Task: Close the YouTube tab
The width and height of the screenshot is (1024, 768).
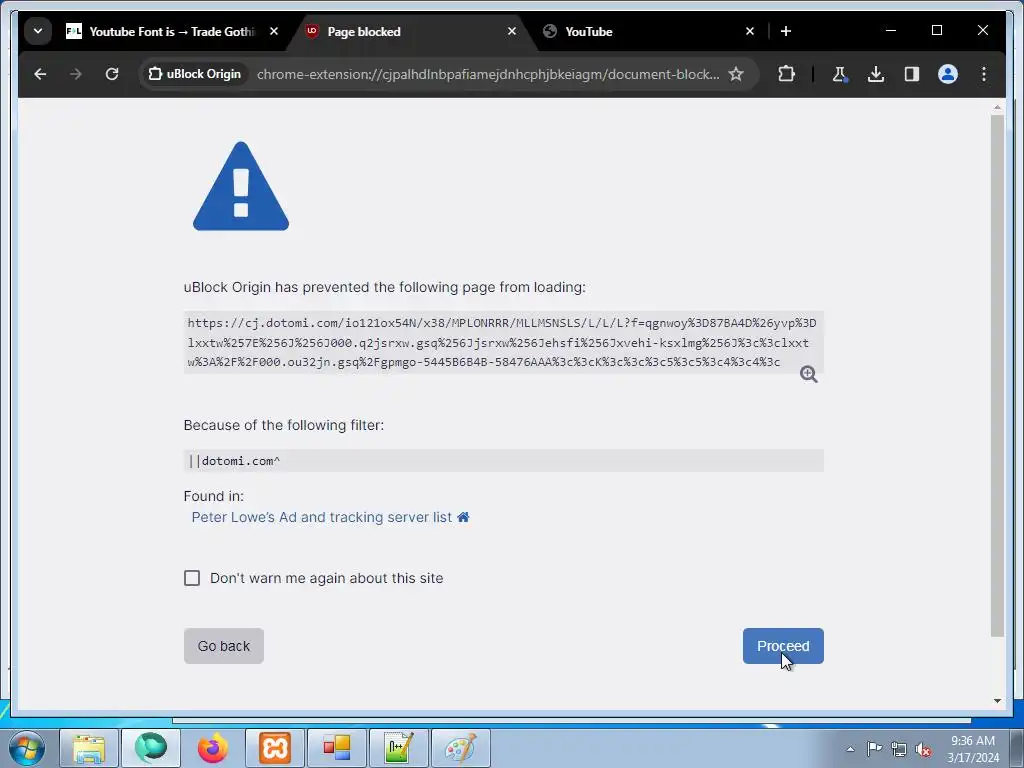Action: coord(750,31)
